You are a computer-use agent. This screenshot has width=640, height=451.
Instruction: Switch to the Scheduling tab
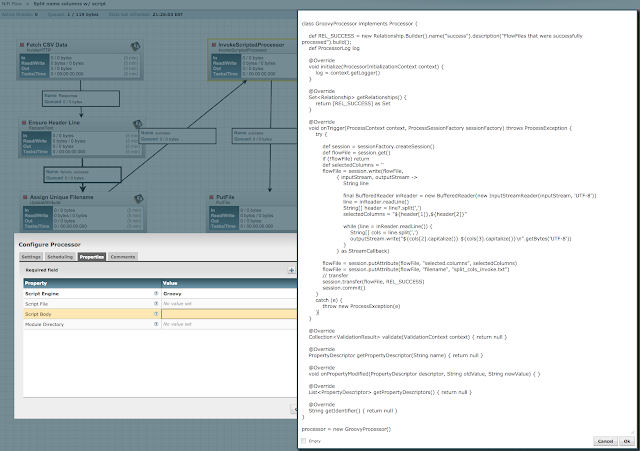[60, 257]
